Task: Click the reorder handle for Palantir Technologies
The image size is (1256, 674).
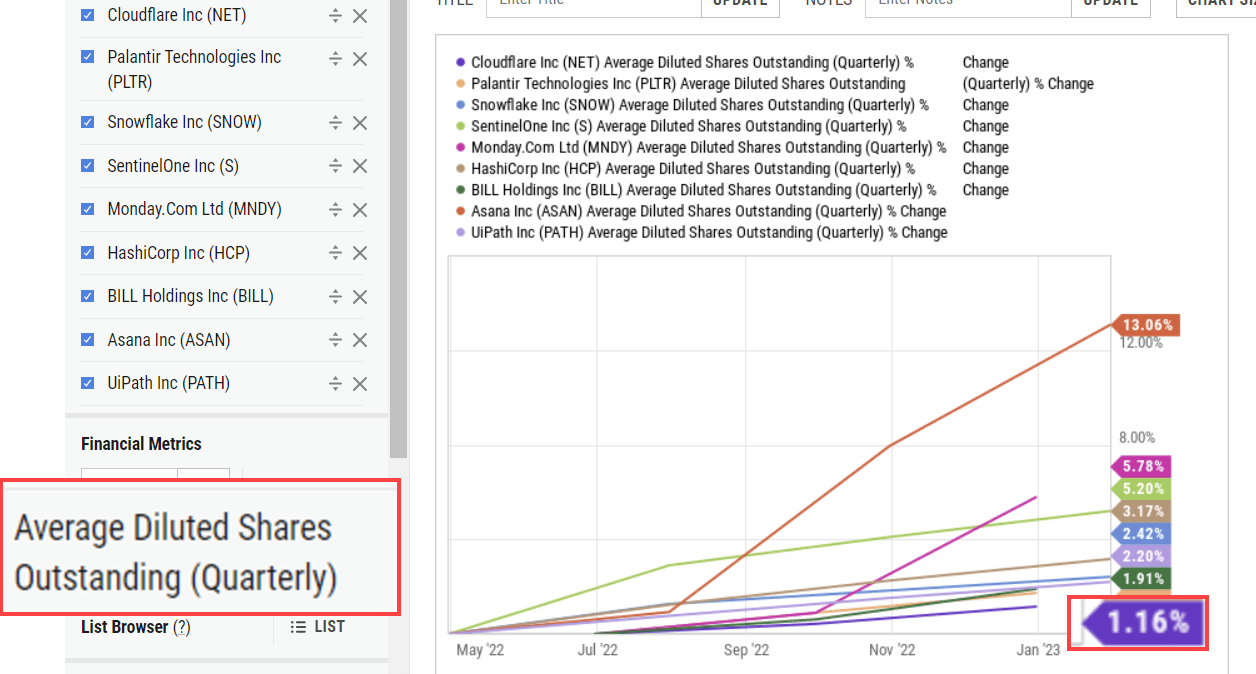Action: (336, 59)
